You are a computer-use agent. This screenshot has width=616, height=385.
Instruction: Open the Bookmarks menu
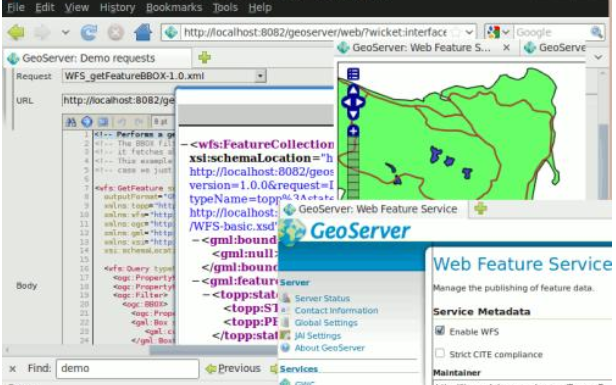click(174, 7)
